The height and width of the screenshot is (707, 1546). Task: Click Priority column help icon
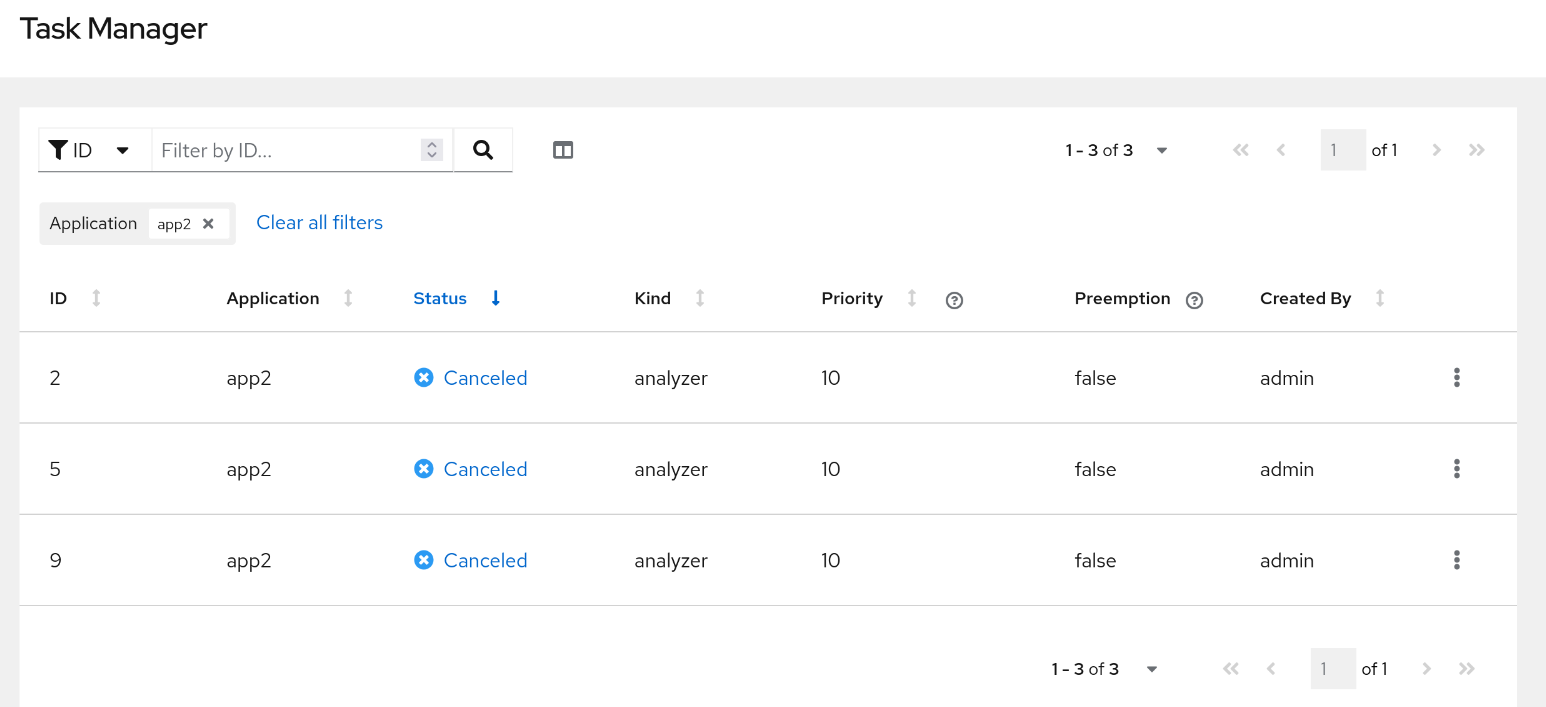(954, 300)
